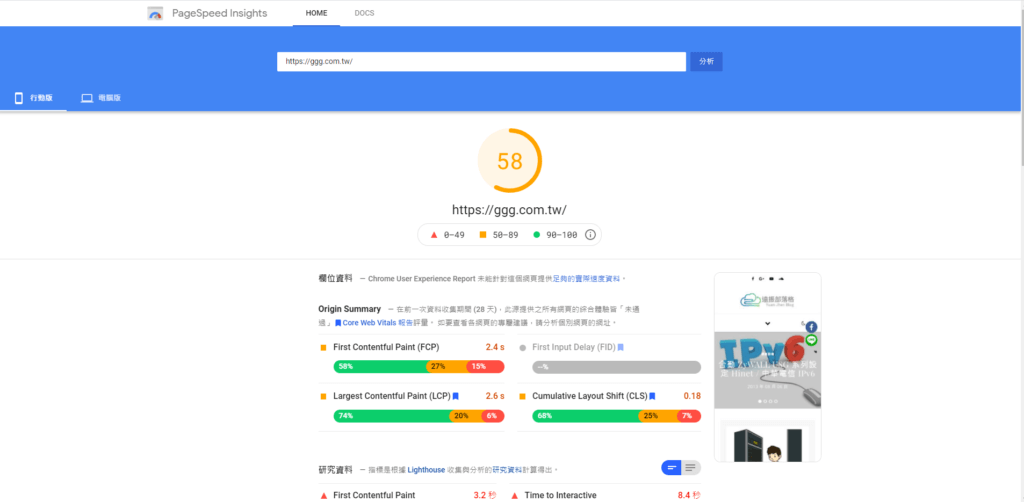Click the page screenshot preview thumbnail

coord(767,367)
